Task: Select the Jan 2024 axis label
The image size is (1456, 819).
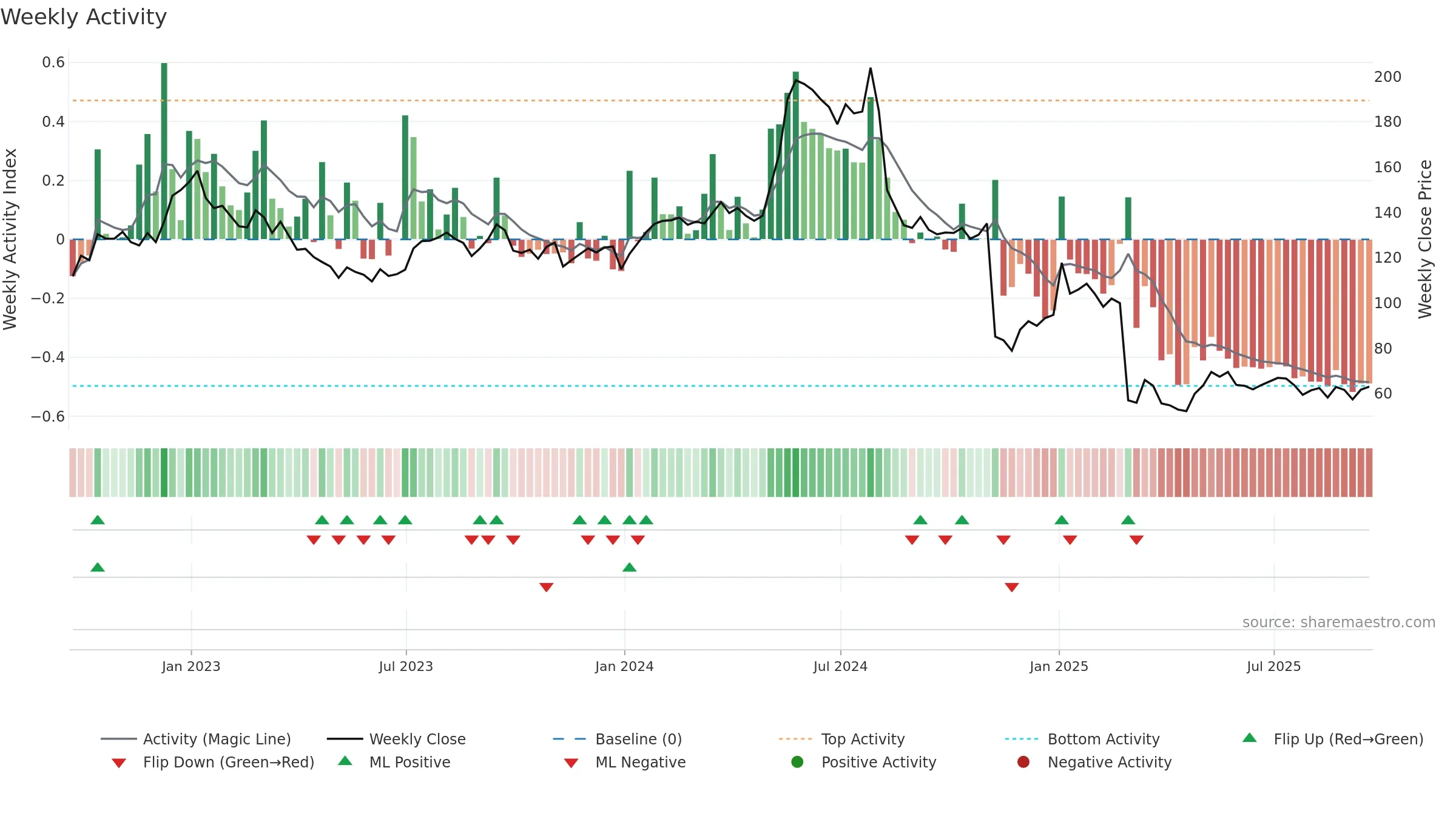Action: 624,666
